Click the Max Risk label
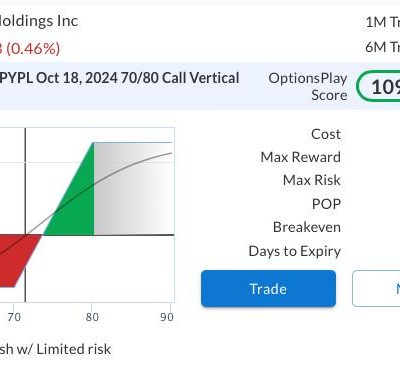This screenshot has height=366, width=400. (312, 180)
